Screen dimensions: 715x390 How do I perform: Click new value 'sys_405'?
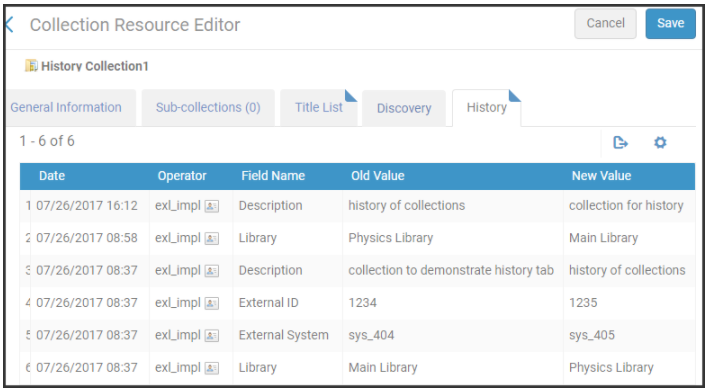[x=591, y=335]
